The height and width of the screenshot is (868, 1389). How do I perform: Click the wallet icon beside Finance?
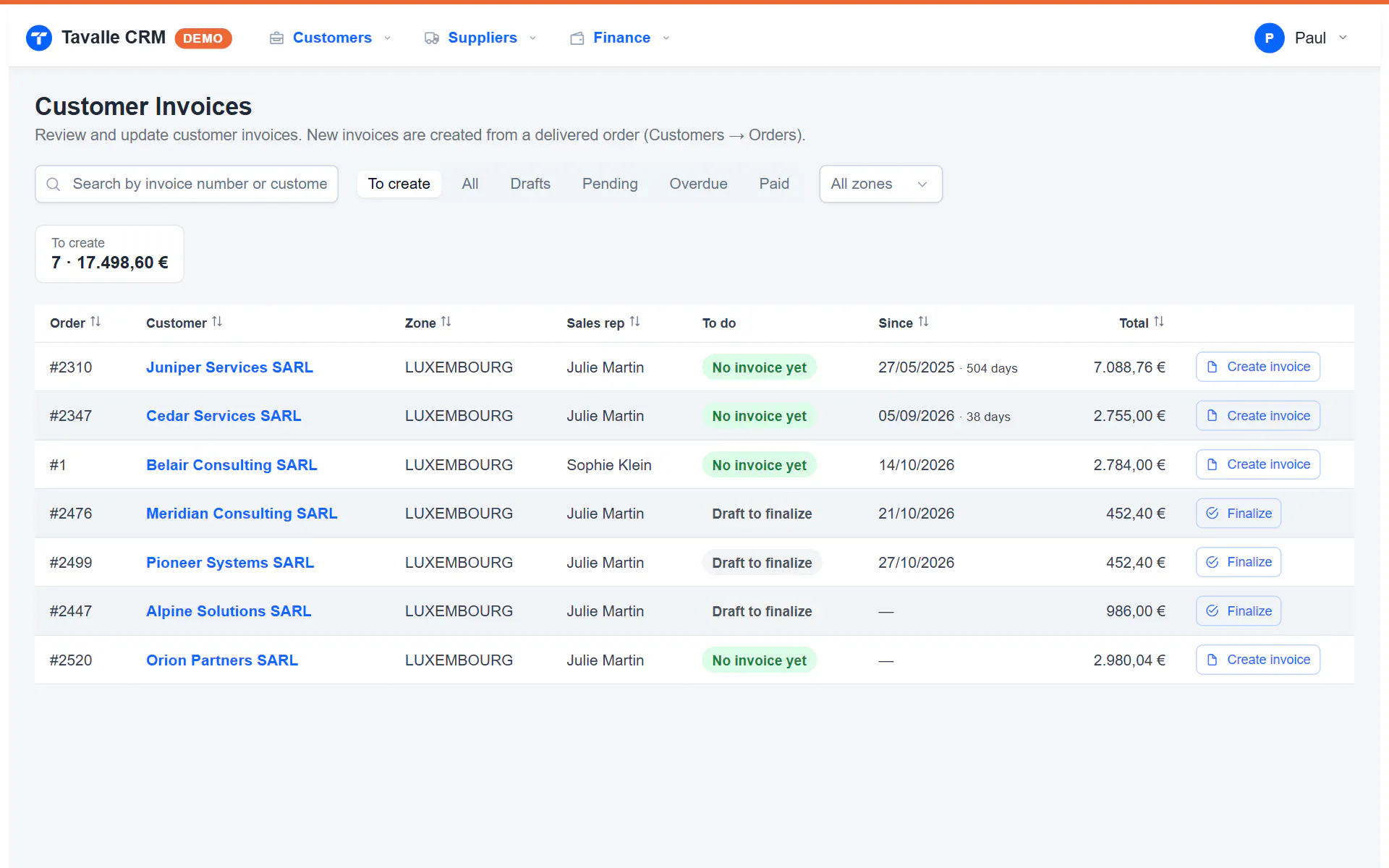coord(577,38)
